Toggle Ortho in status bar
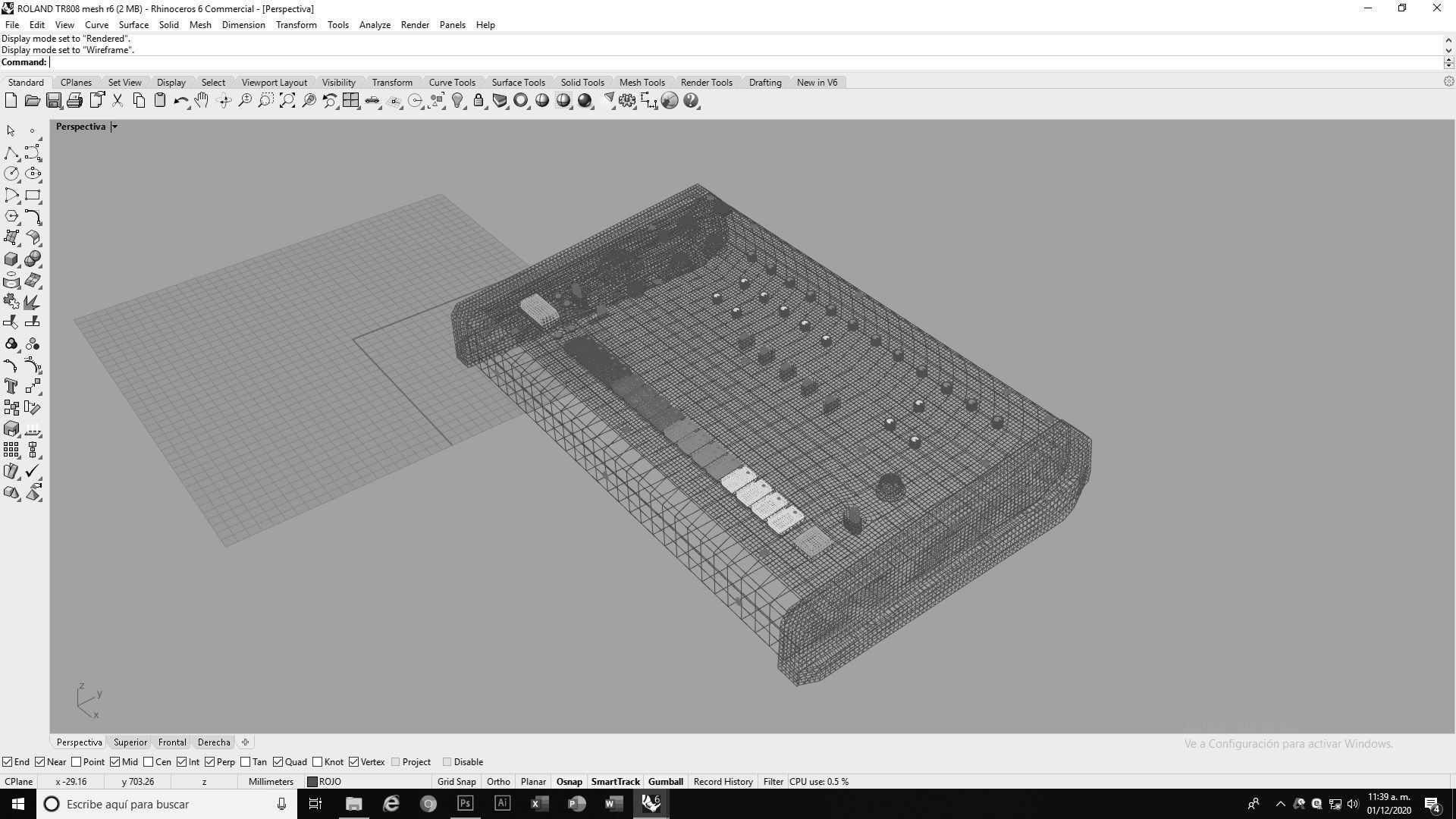 coord(498,782)
